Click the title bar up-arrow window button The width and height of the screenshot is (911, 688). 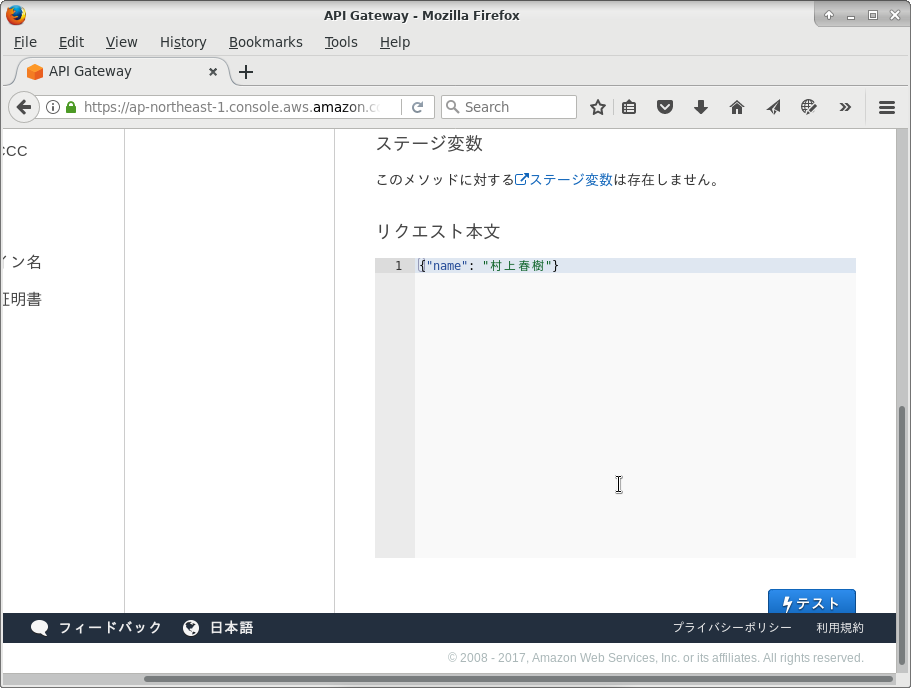tap(829, 15)
